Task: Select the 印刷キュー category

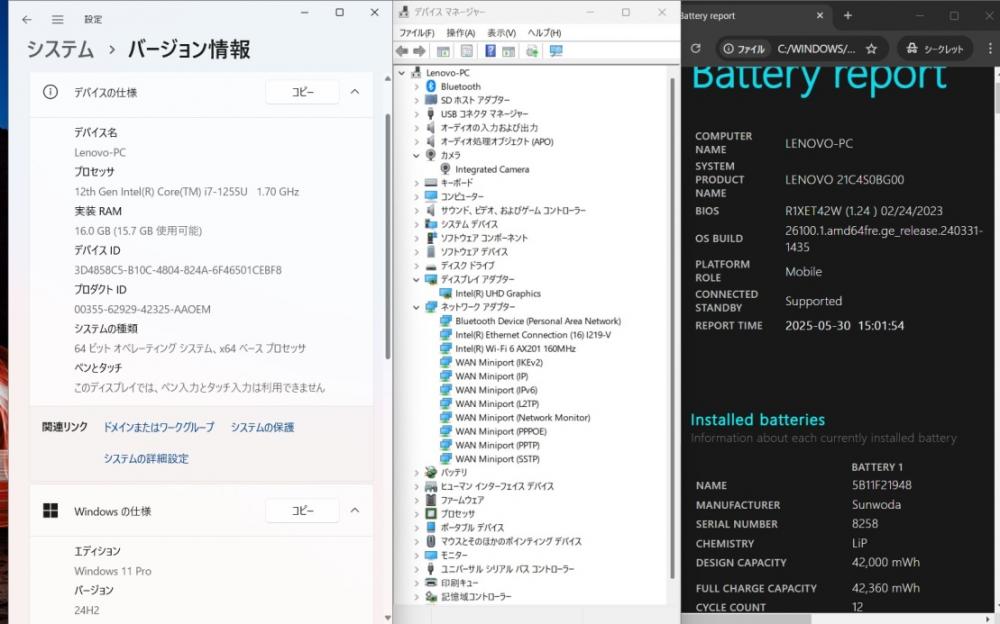Action: [x=459, y=583]
